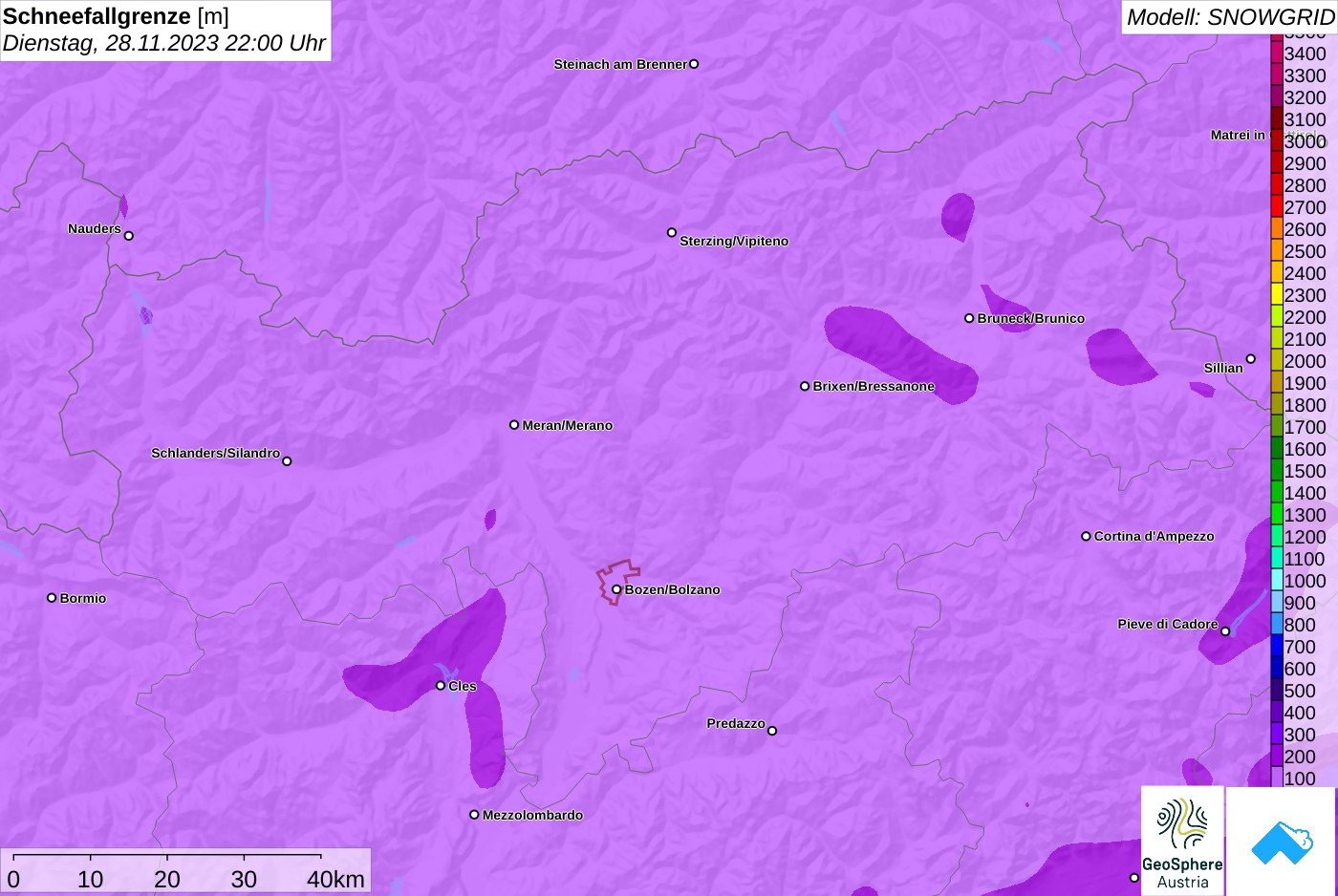This screenshot has height=896, width=1338.
Task: Click the 700 m blue legend swatch
Action: click(1277, 646)
